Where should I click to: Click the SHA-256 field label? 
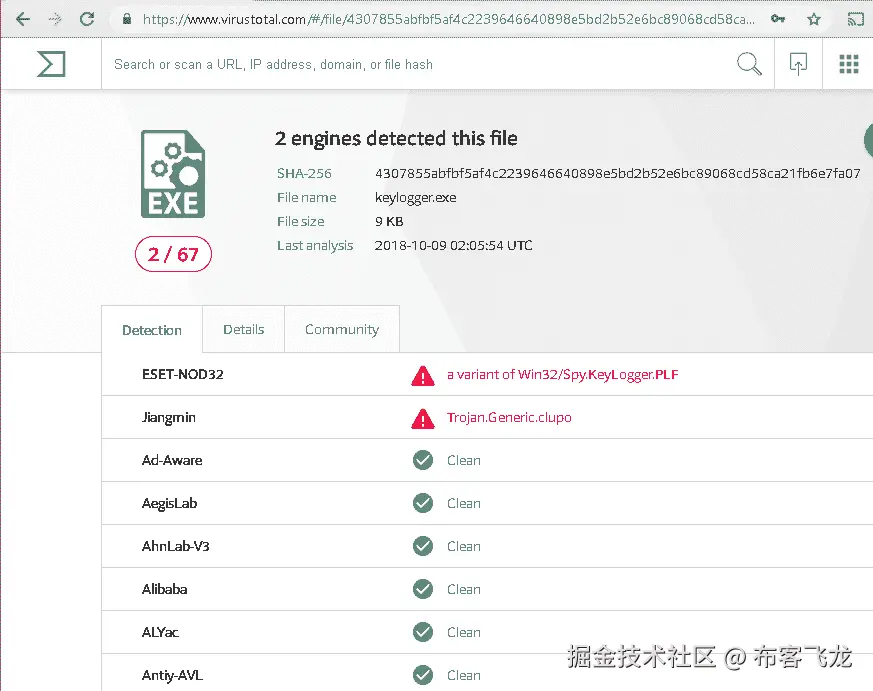tap(304, 174)
